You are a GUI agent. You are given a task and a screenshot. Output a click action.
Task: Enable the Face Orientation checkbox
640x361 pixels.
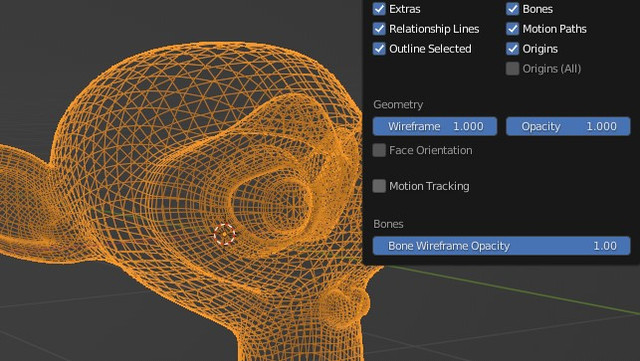[x=379, y=150]
